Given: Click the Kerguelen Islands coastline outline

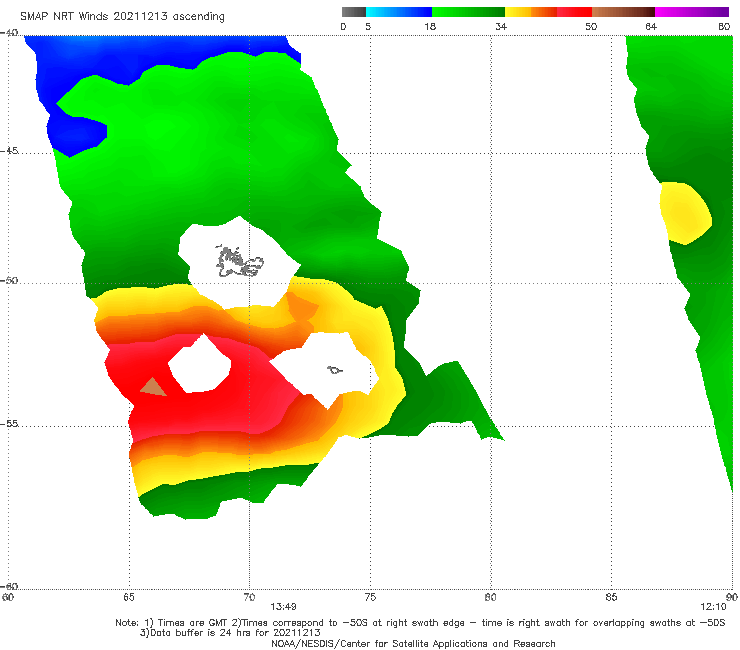Looking at the screenshot, I should [239, 262].
